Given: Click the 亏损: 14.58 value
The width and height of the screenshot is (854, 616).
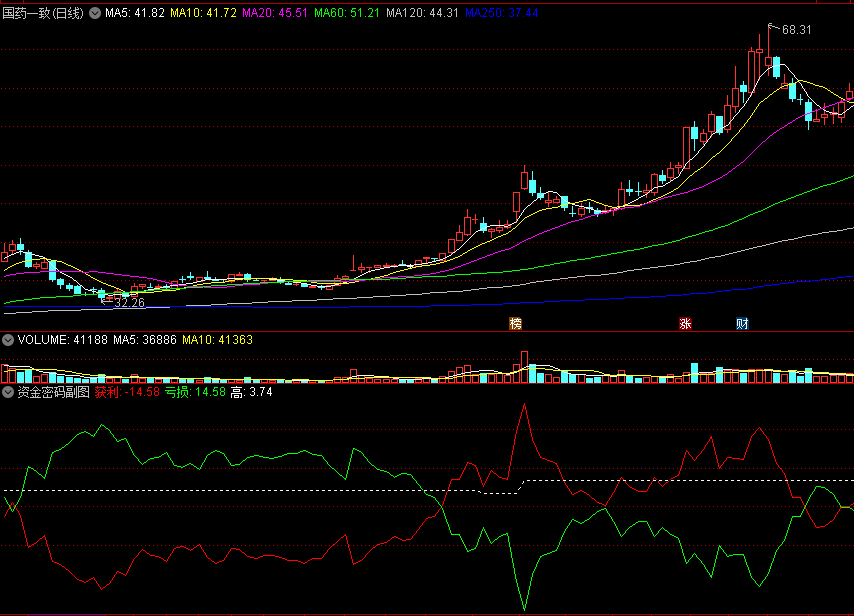Looking at the screenshot, I should (195, 392).
